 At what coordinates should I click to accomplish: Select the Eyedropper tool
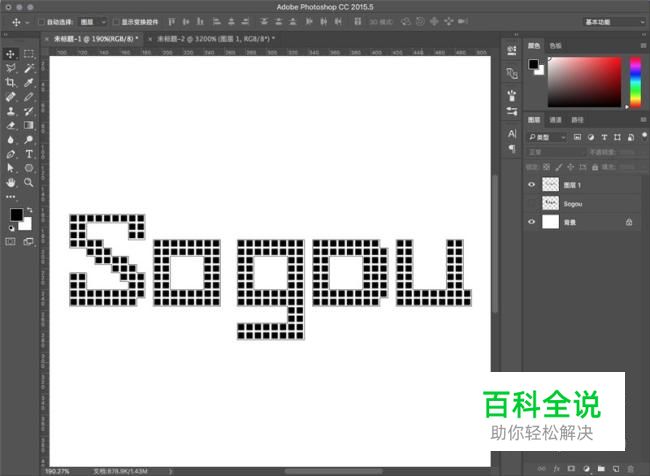tap(29, 83)
